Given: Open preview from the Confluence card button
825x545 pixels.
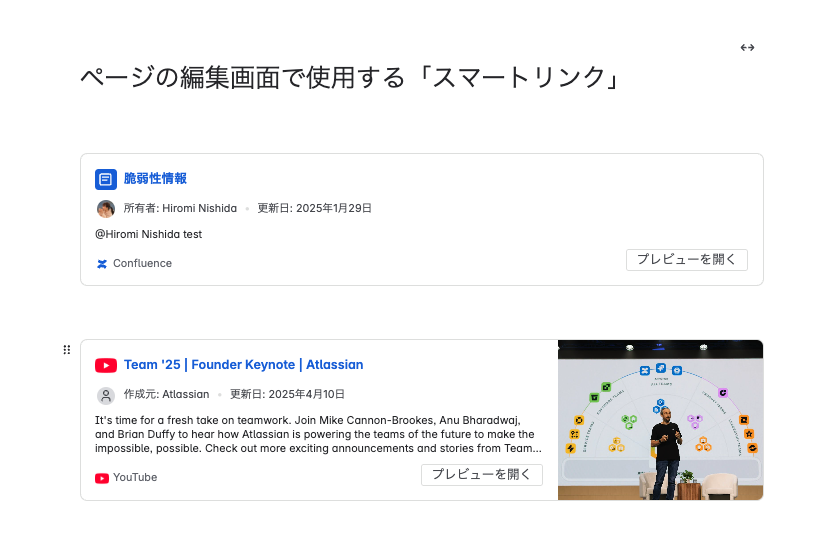Looking at the screenshot, I should [687, 260].
